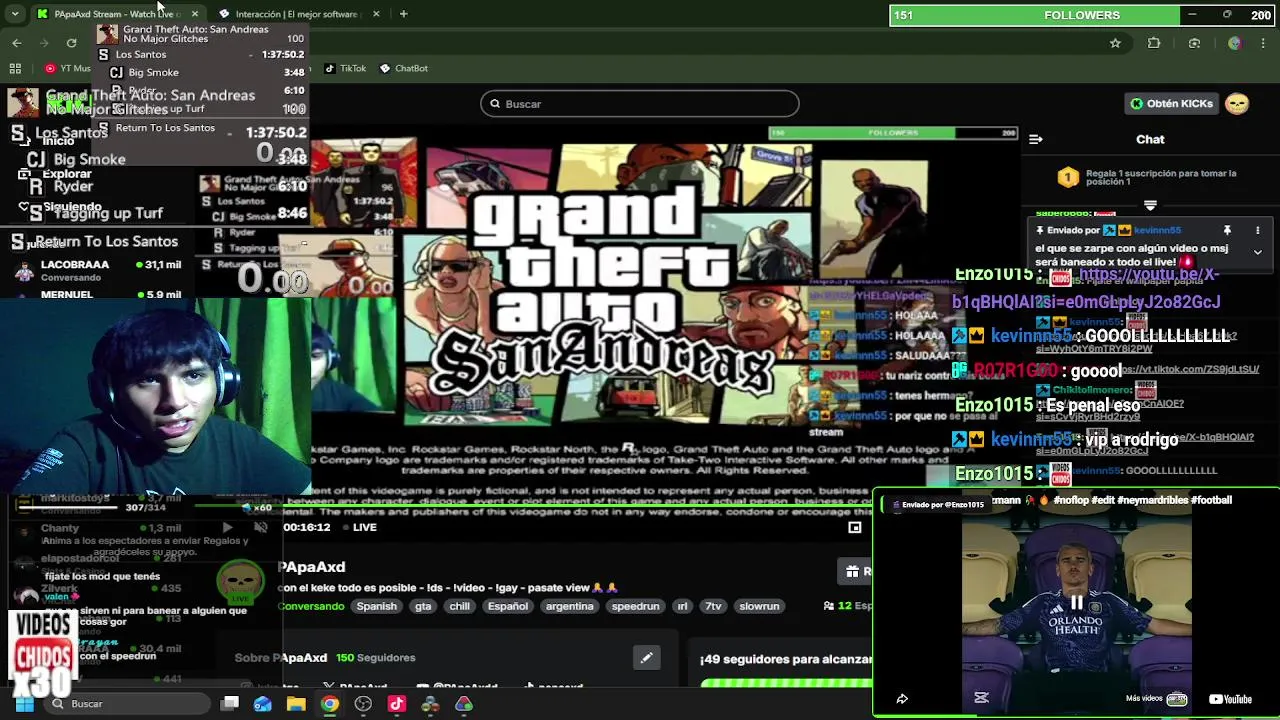
Task: Select the speedrun tag
Action: pyautogui.click(x=635, y=606)
